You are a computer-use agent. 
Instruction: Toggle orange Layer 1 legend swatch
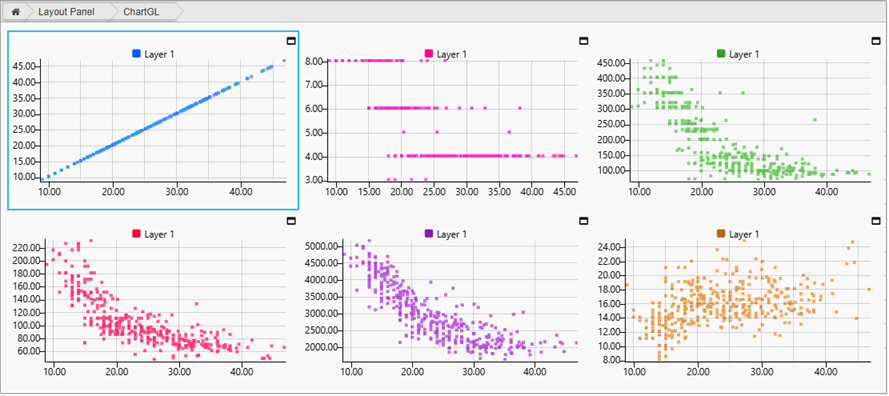(x=721, y=234)
